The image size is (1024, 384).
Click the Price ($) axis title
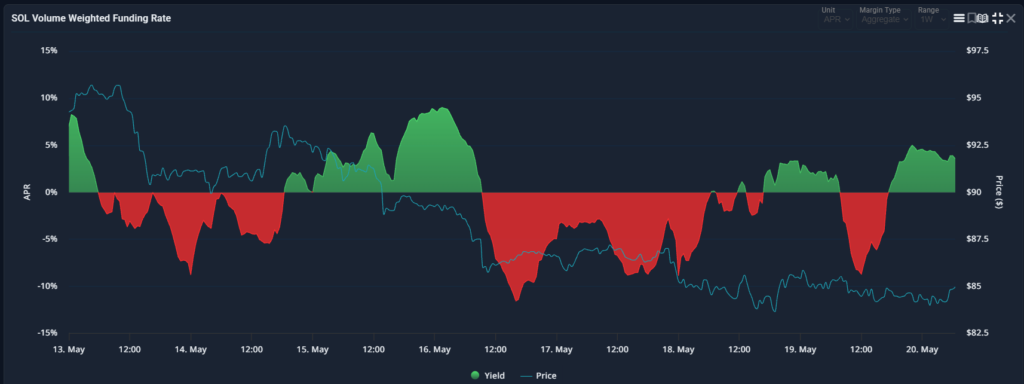coord(1000,192)
